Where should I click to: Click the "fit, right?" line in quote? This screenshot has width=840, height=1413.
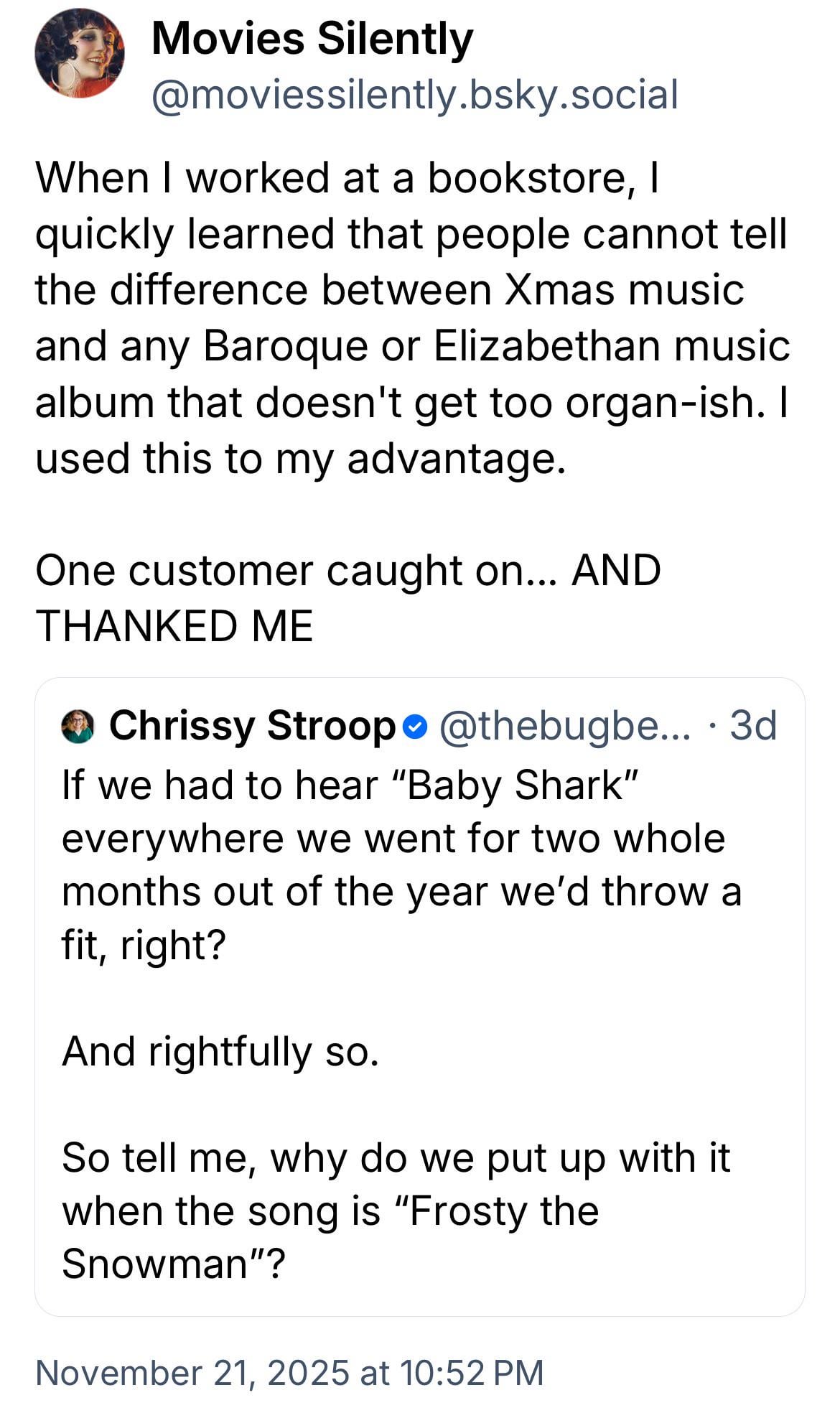[144, 945]
